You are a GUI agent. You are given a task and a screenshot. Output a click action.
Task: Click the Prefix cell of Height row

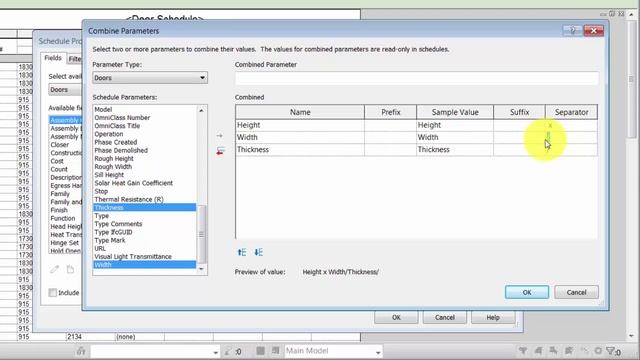pyautogui.click(x=390, y=125)
